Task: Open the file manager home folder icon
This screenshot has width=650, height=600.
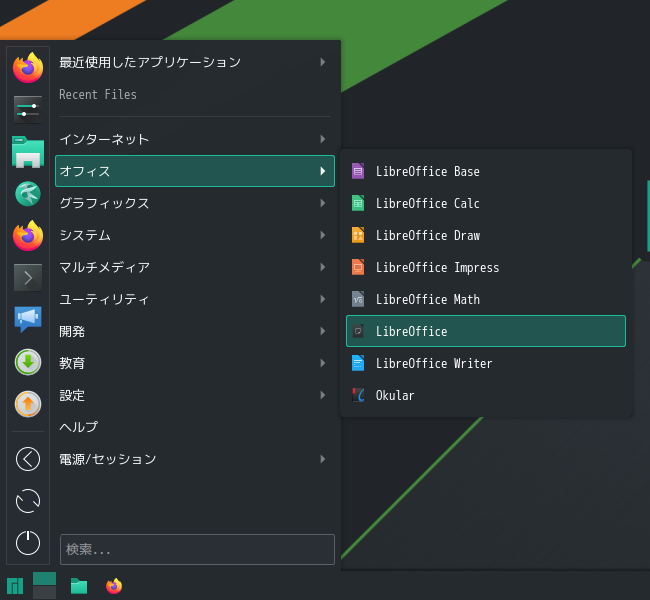Action: coord(28,152)
